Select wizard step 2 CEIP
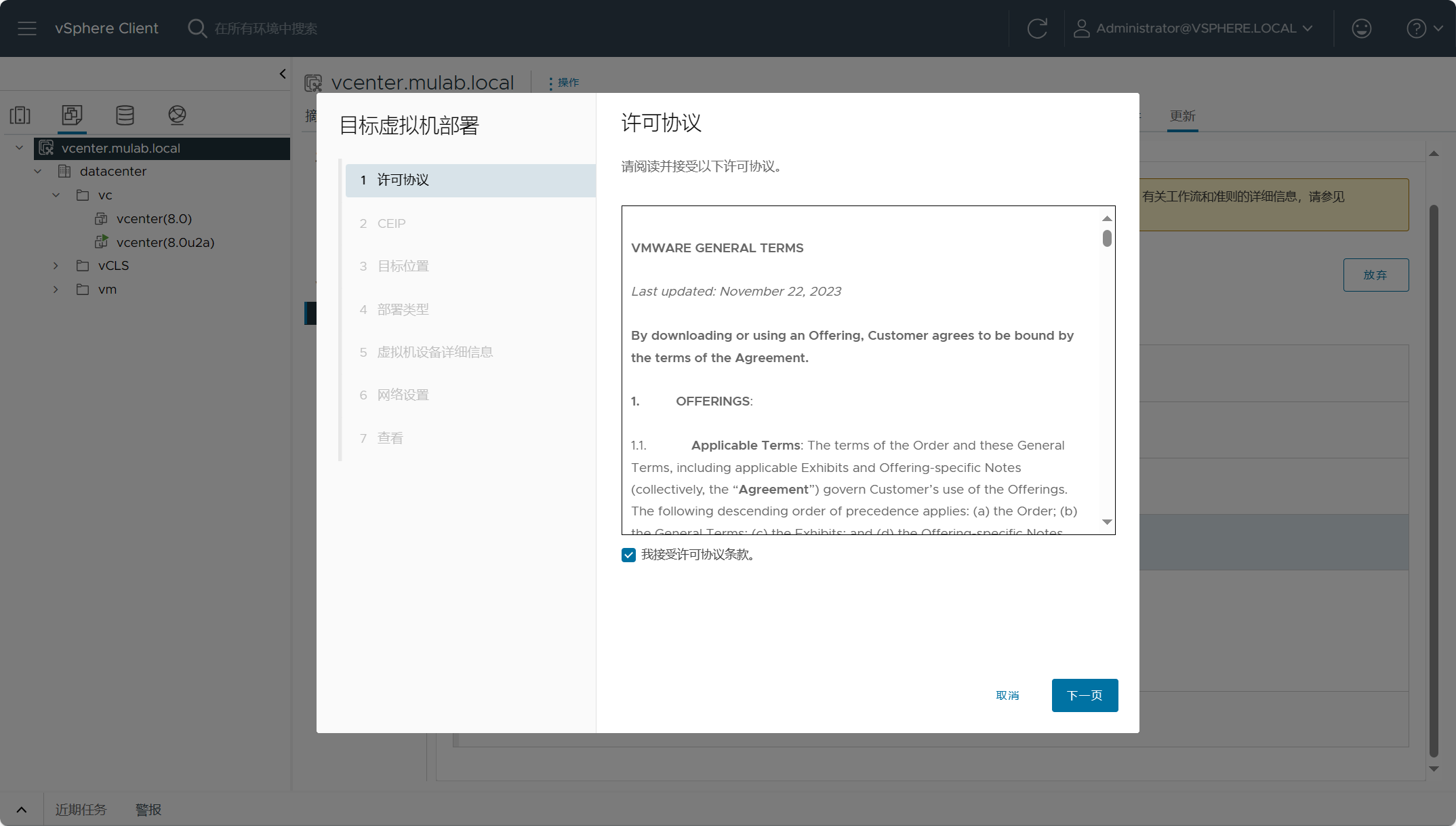The width and height of the screenshot is (1456, 826). pyautogui.click(x=470, y=223)
